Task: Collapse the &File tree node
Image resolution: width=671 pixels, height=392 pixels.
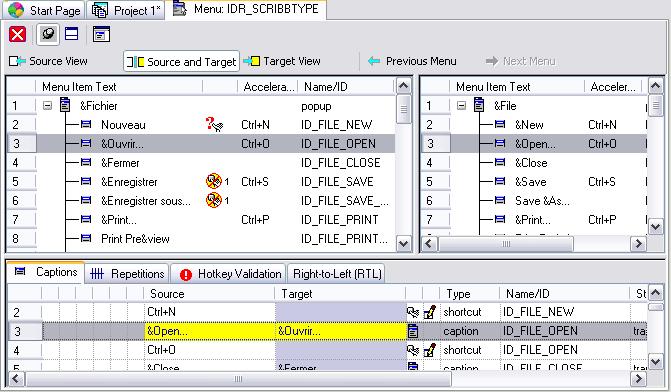Action: 461,106
